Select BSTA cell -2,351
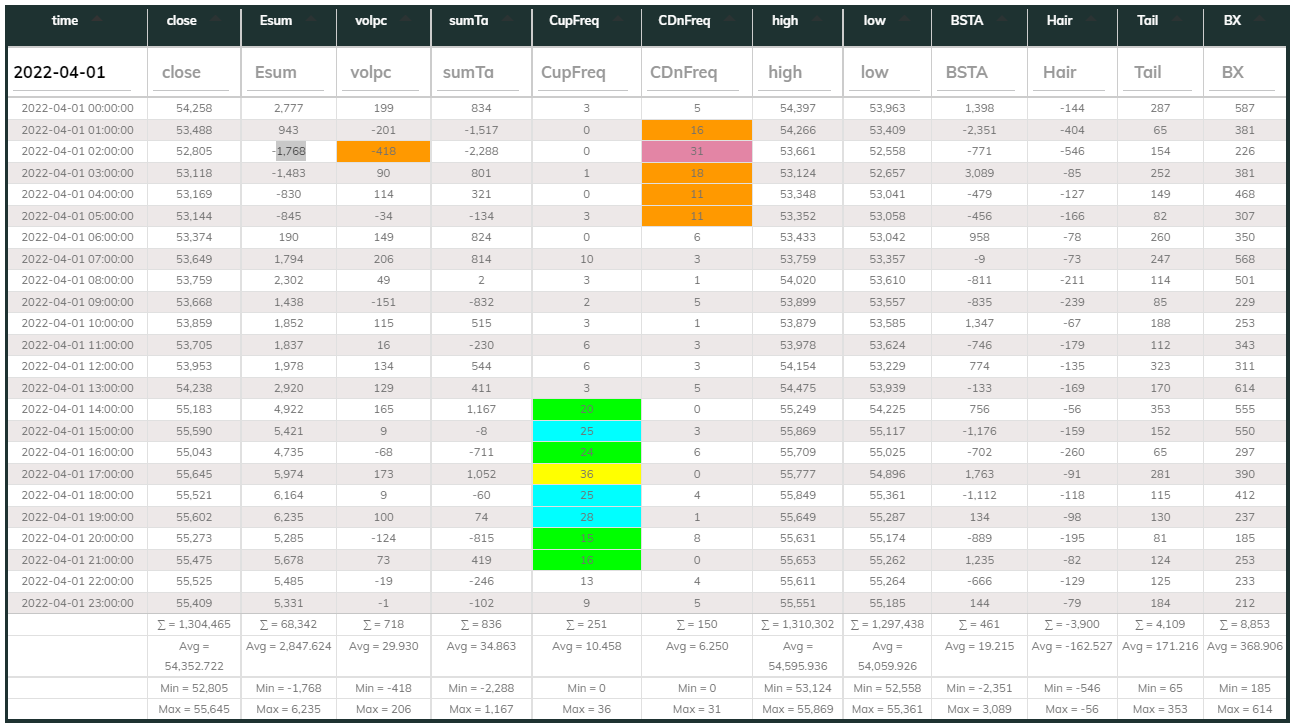The height and width of the screenshot is (726, 1296). 979,130
